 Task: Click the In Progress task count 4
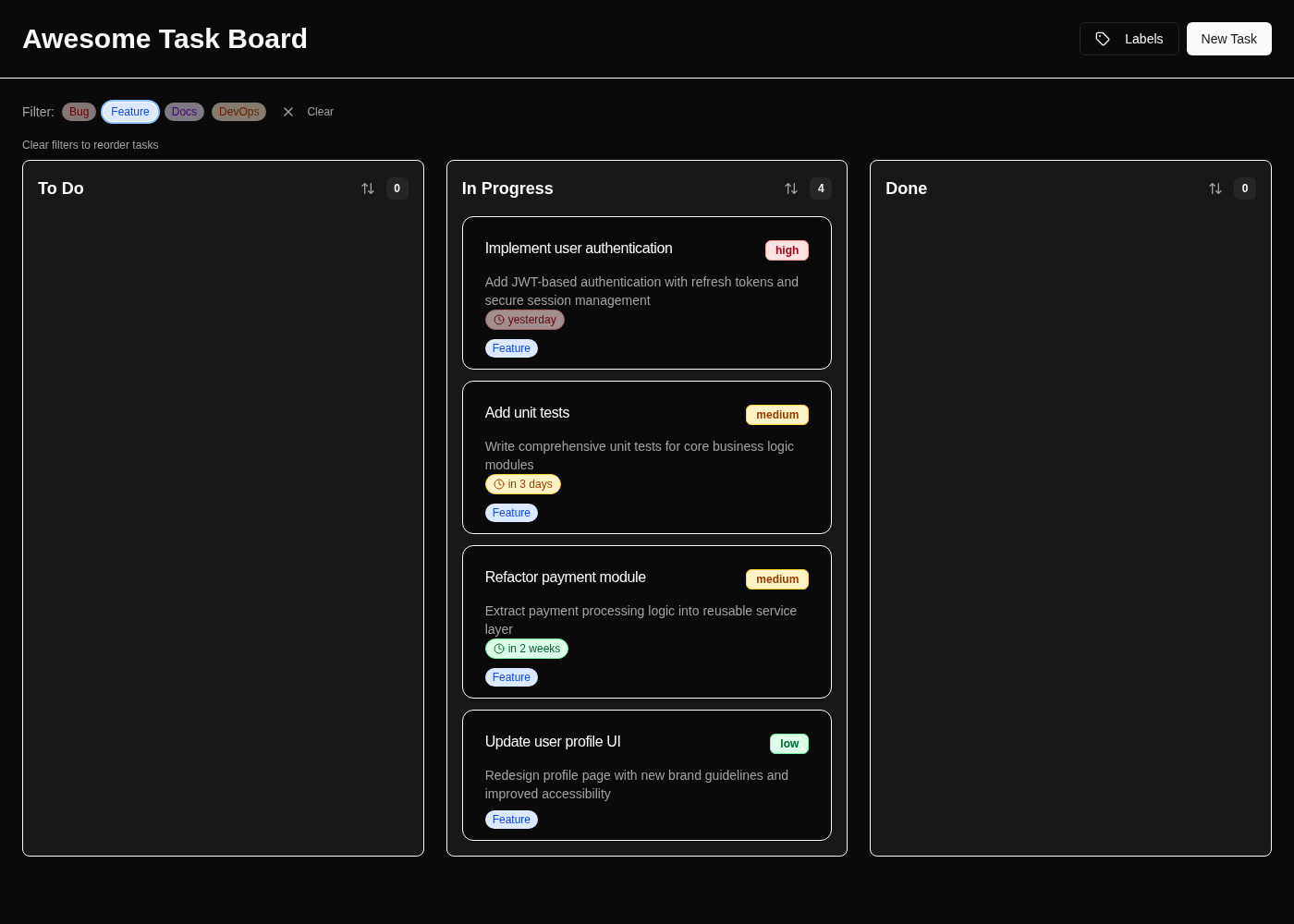(821, 188)
